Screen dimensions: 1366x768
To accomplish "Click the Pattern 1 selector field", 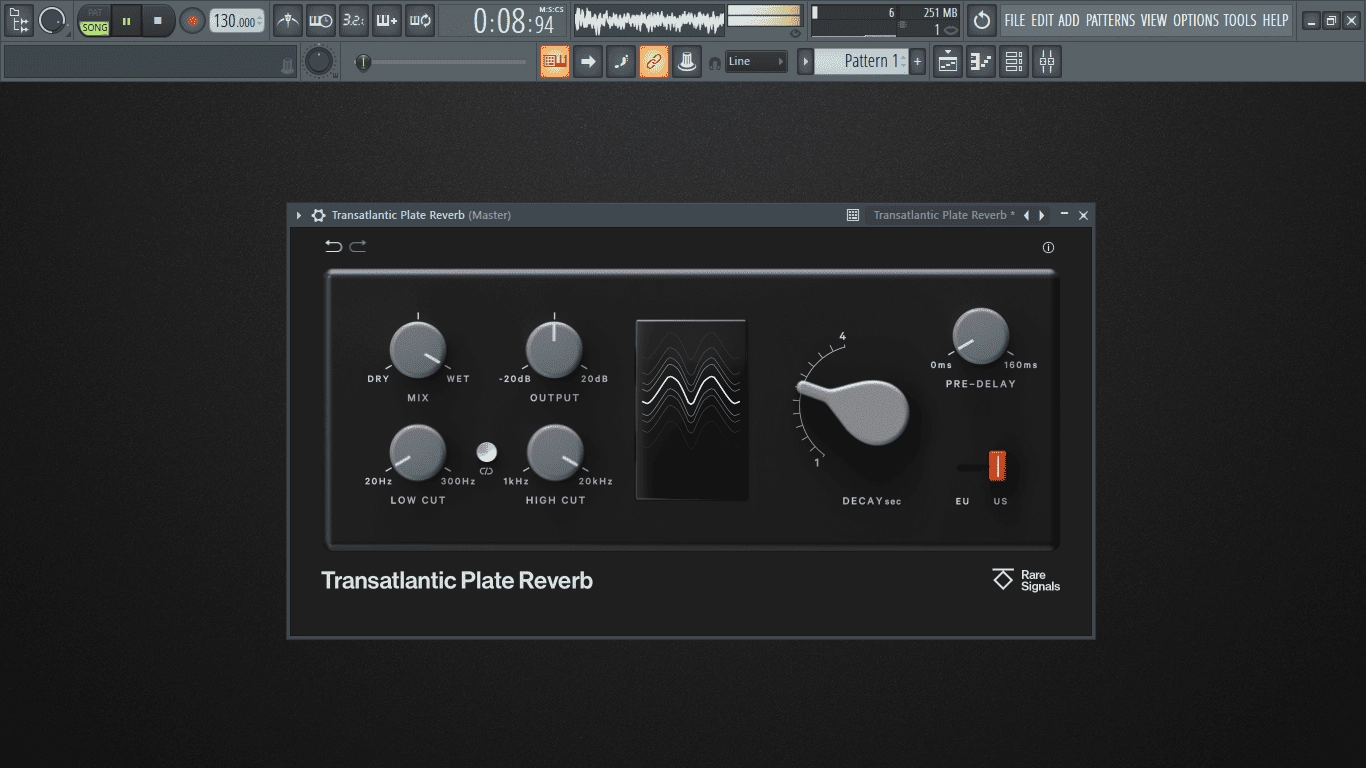I will [861, 62].
